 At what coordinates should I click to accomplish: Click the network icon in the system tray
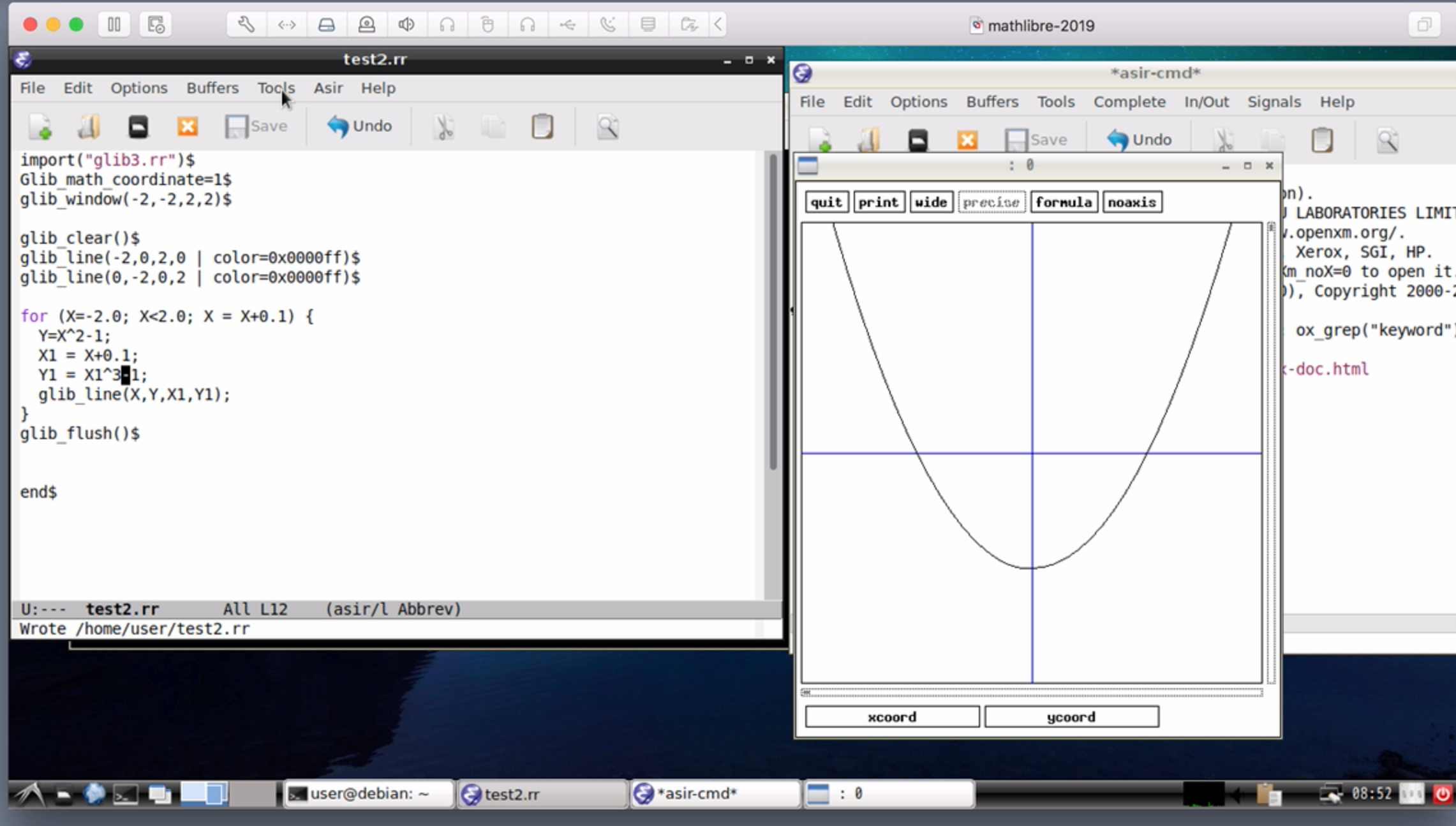(1331, 794)
